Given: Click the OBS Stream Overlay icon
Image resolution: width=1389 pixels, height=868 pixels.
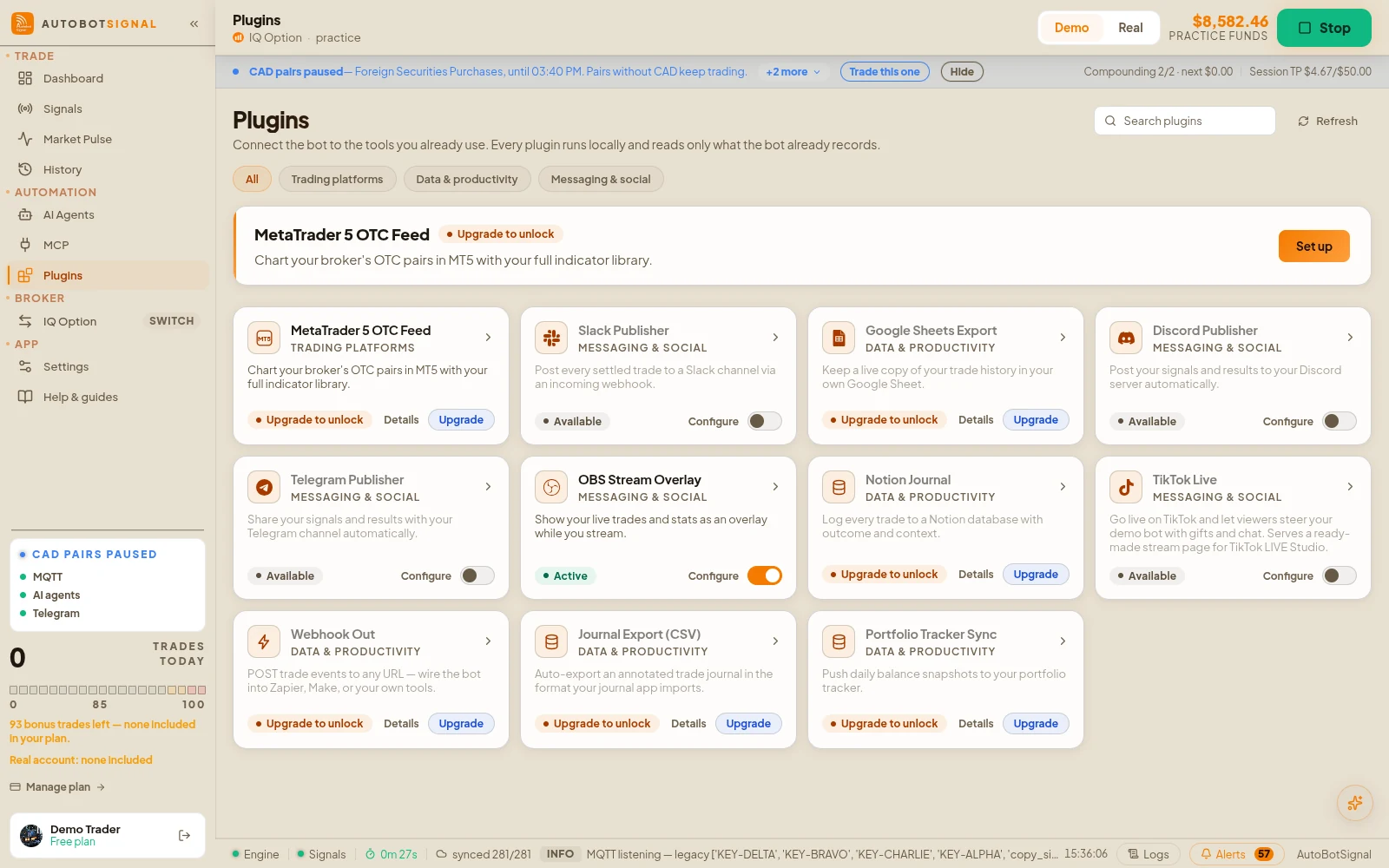Looking at the screenshot, I should 551,487.
